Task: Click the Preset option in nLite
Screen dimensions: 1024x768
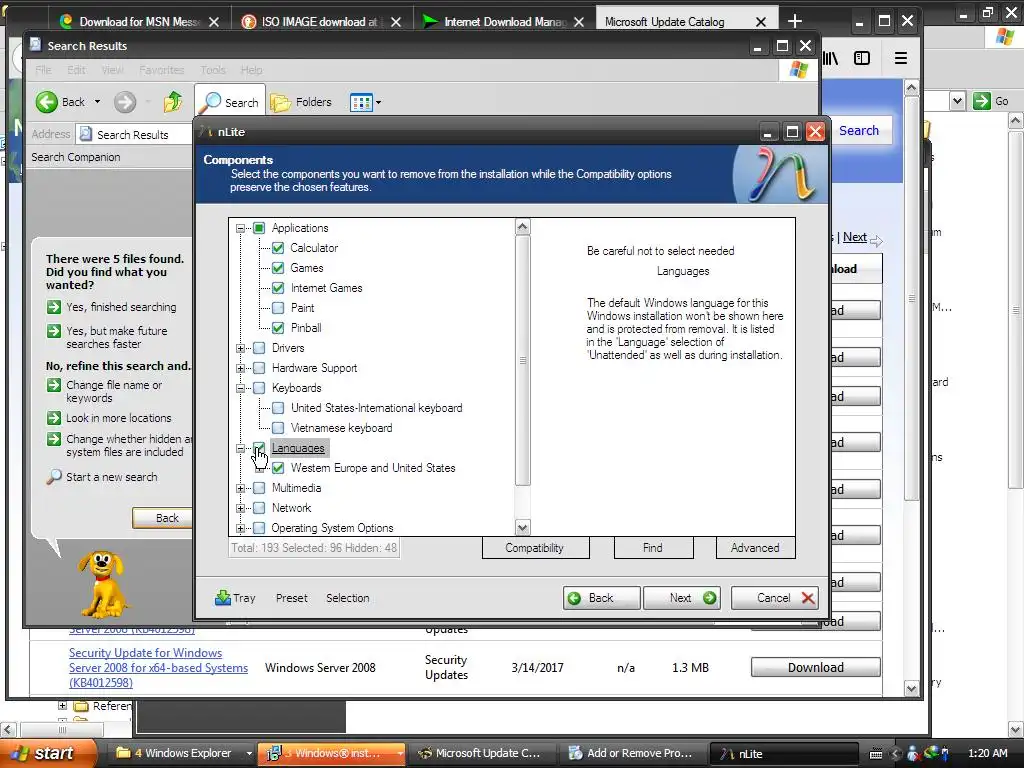Action: tap(291, 598)
